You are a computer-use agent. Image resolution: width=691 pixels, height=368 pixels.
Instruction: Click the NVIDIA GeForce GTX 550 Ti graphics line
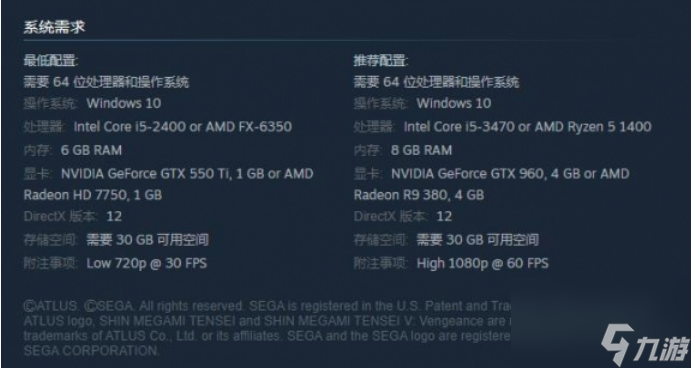pos(168,174)
